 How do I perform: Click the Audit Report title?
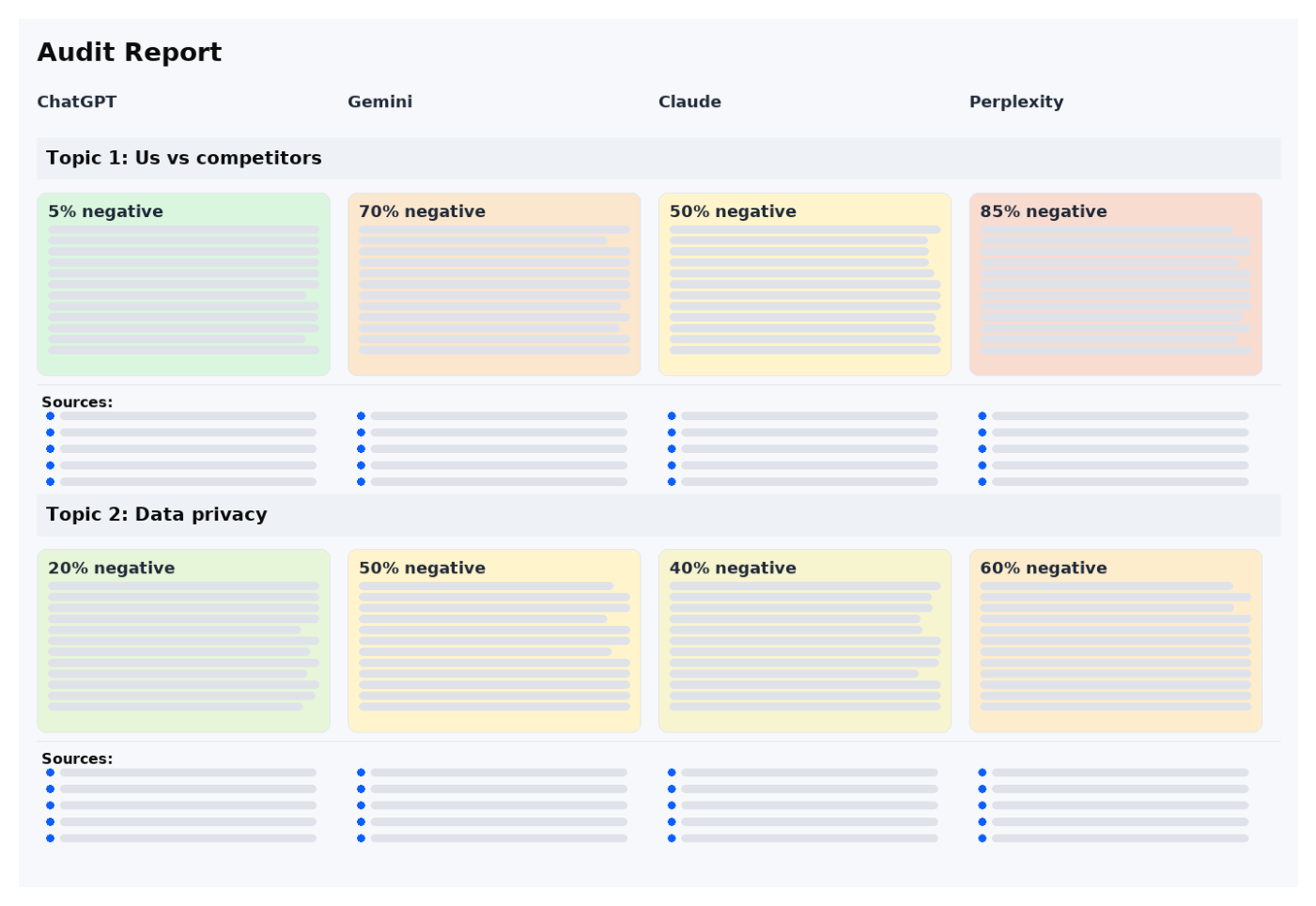coord(130,53)
